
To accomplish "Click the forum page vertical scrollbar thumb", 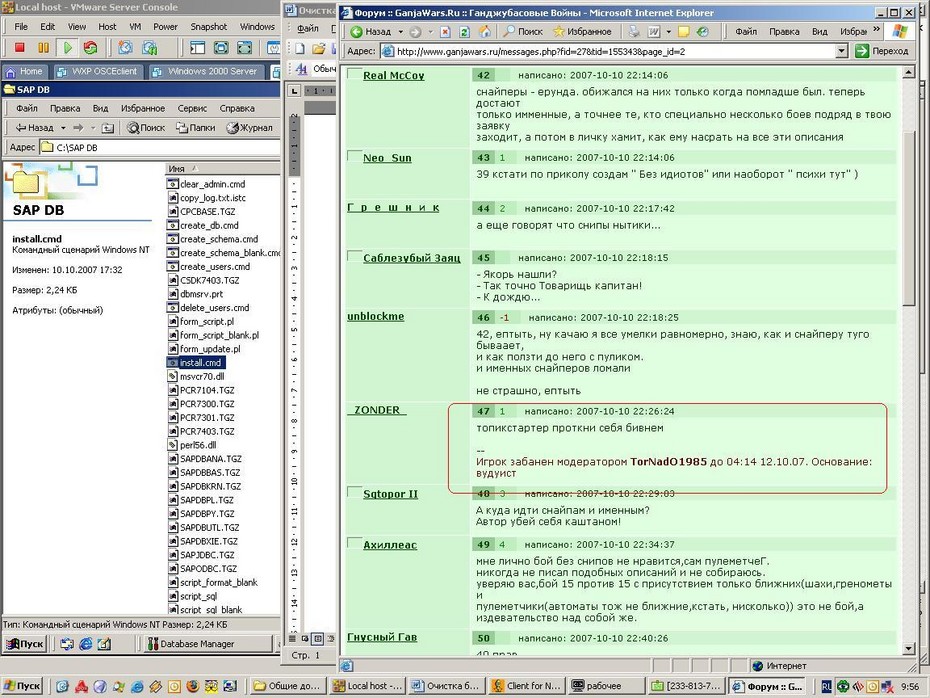I will 908,216.
